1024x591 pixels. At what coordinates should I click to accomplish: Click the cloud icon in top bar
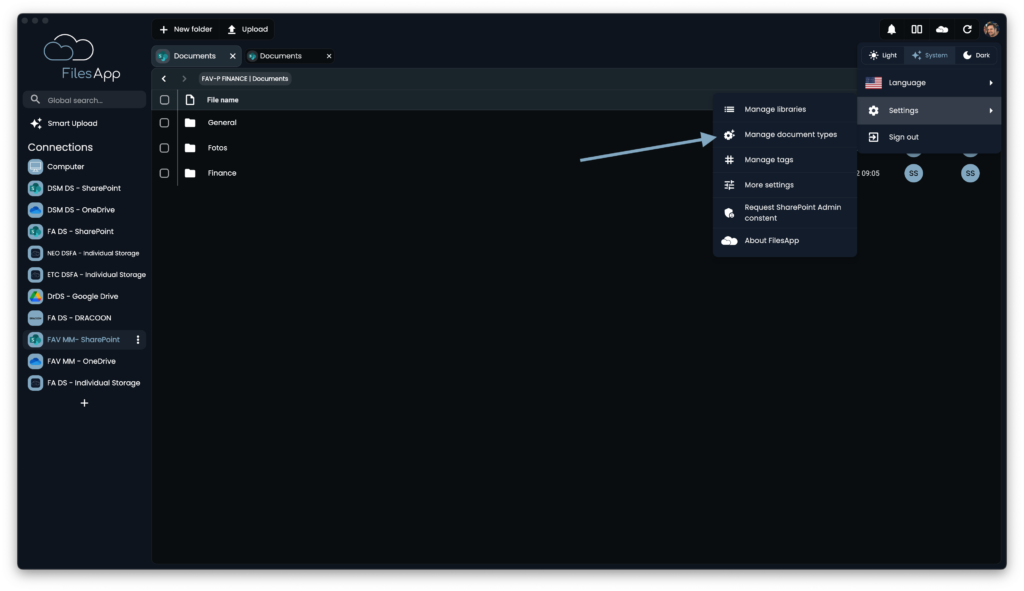point(942,29)
